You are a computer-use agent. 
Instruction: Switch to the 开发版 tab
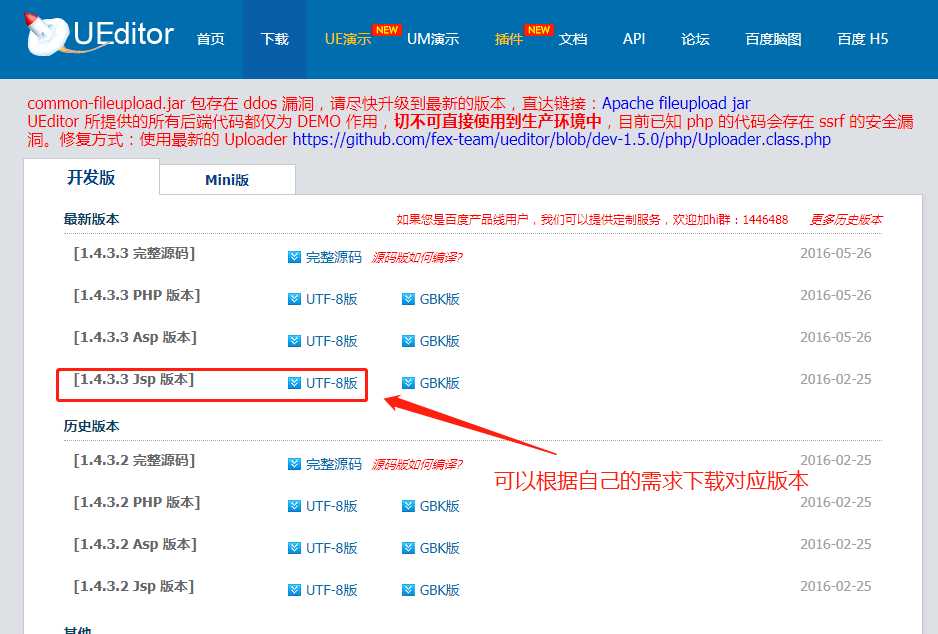91,177
